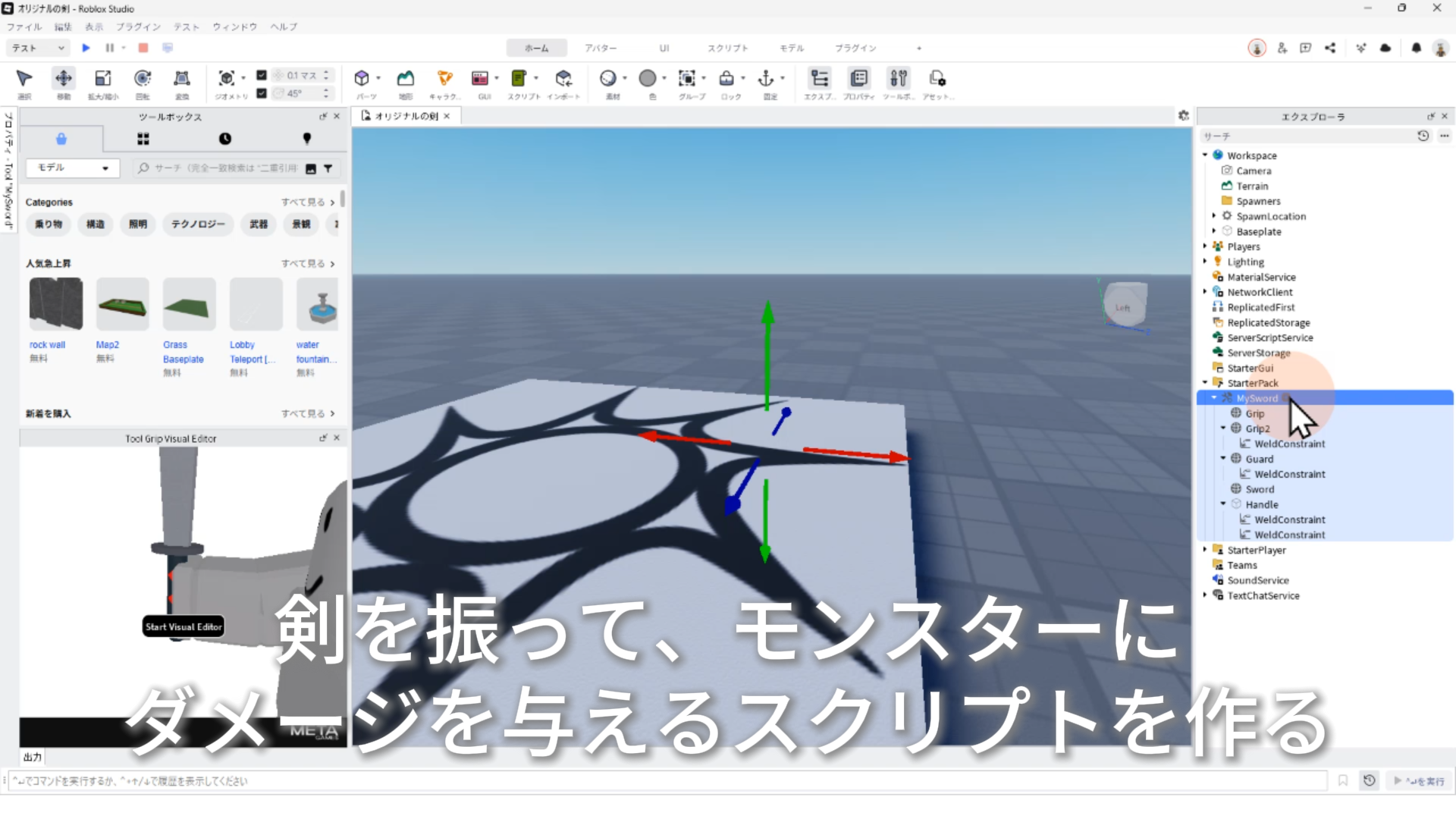
Task: Click the Anchor (固定) tool icon
Action: [x=766, y=78]
